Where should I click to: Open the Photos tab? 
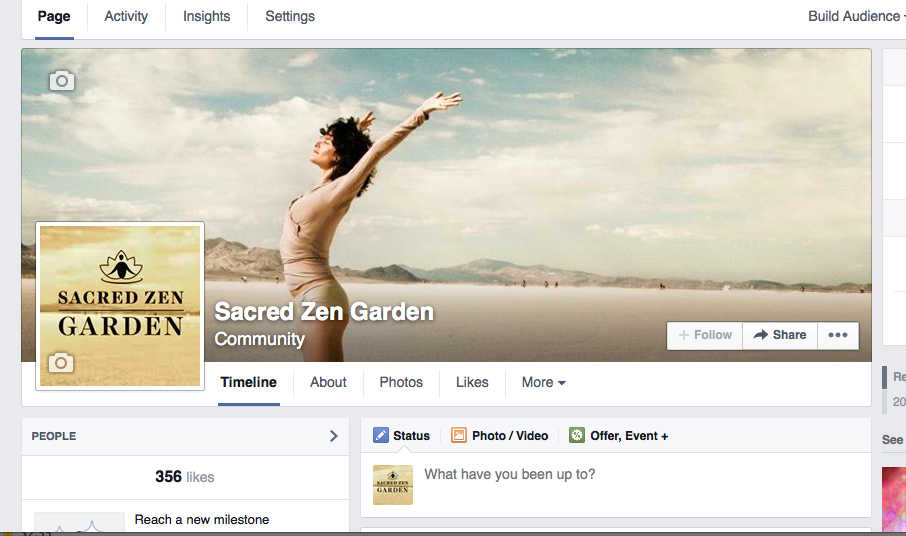[x=401, y=382]
